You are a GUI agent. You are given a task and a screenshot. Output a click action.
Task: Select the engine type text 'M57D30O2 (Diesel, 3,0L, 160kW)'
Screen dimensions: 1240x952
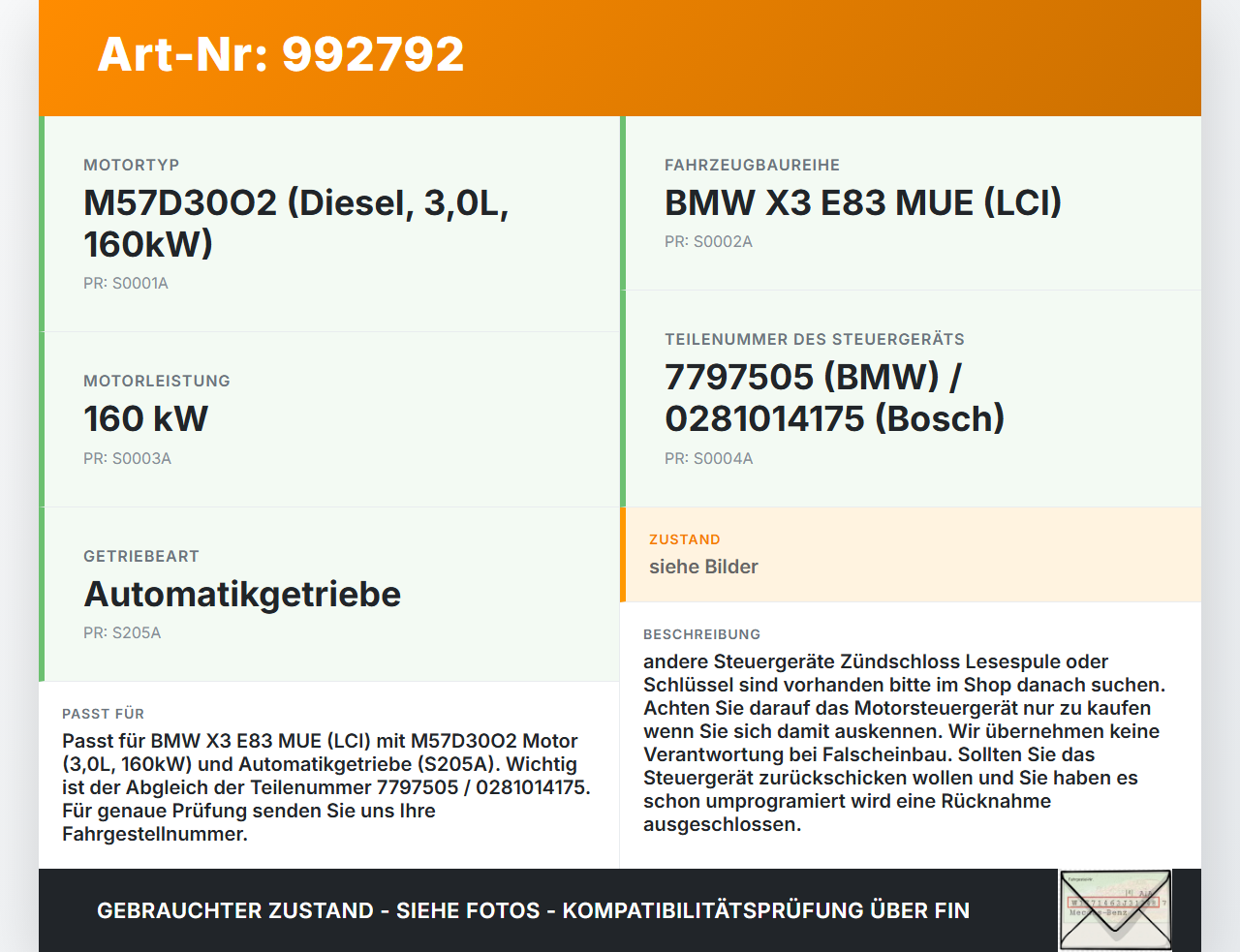[296, 223]
